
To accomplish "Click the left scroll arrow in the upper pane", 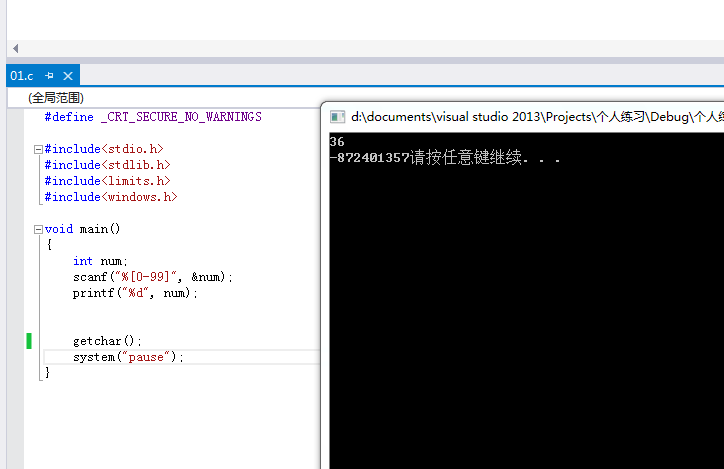I will pyautogui.click(x=16, y=48).
